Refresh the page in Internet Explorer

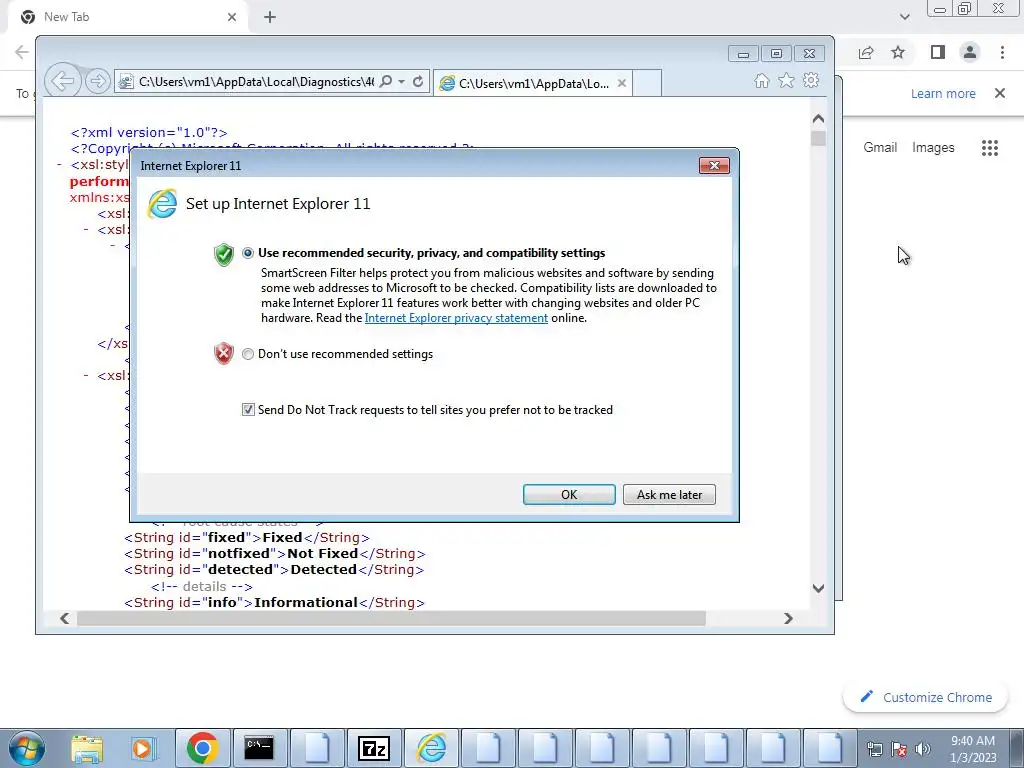tap(418, 82)
